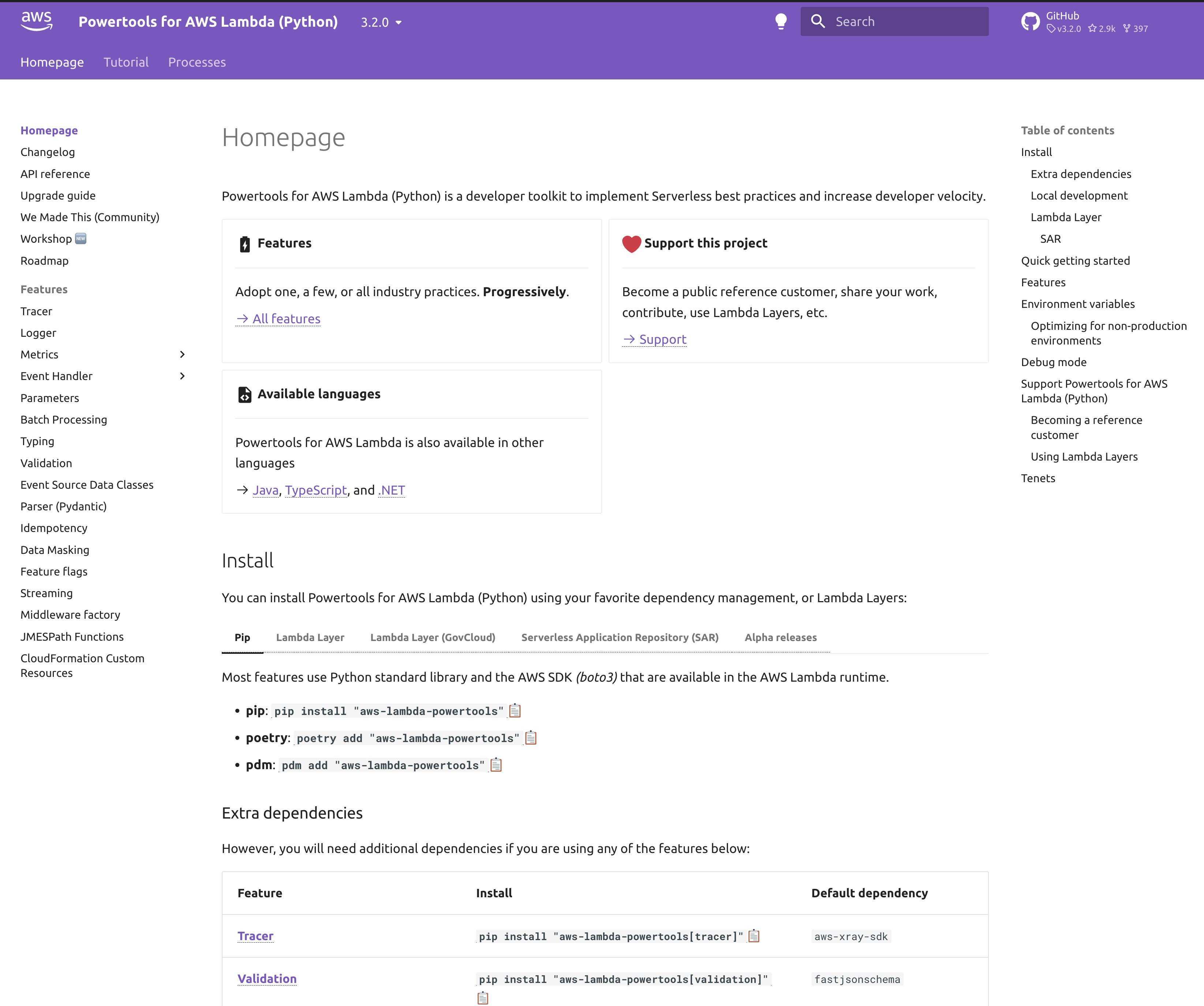Copy the pdm add command clipboard icon
Image resolution: width=1204 pixels, height=1006 pixels.
pos(496,764)
